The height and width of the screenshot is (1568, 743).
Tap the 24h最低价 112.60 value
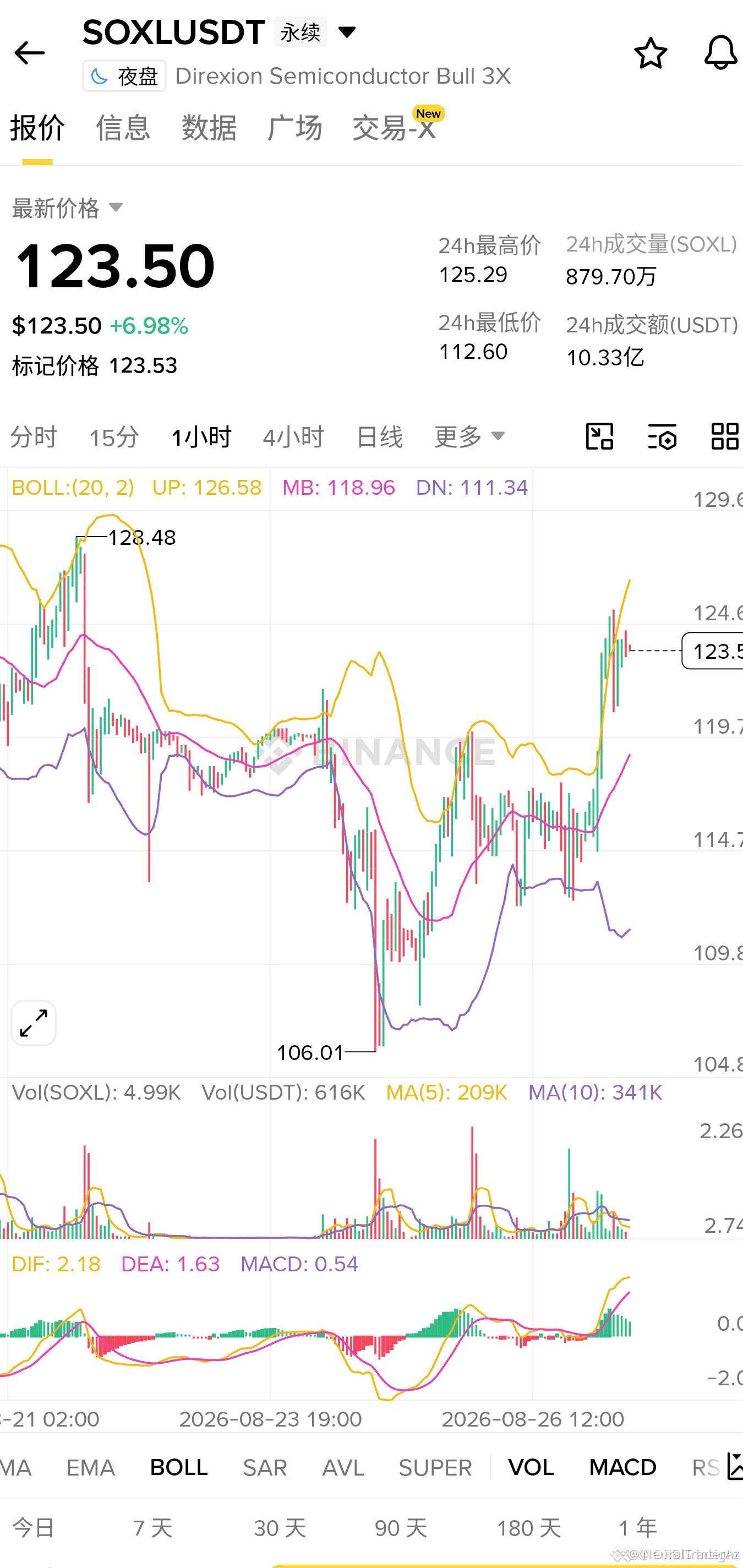click(473, 352)
